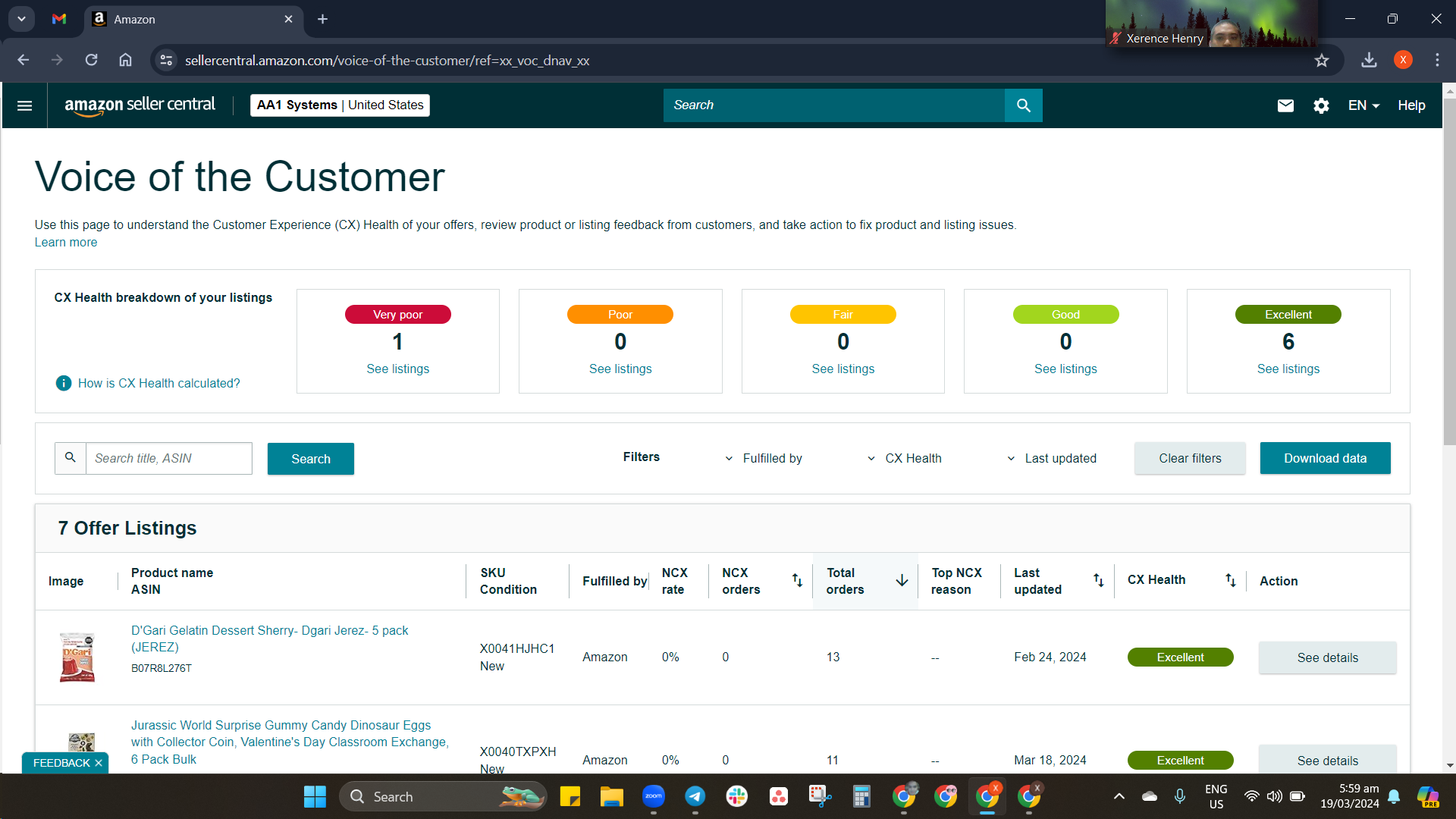
Task: Go back in browser history
Action: (24, 60)
